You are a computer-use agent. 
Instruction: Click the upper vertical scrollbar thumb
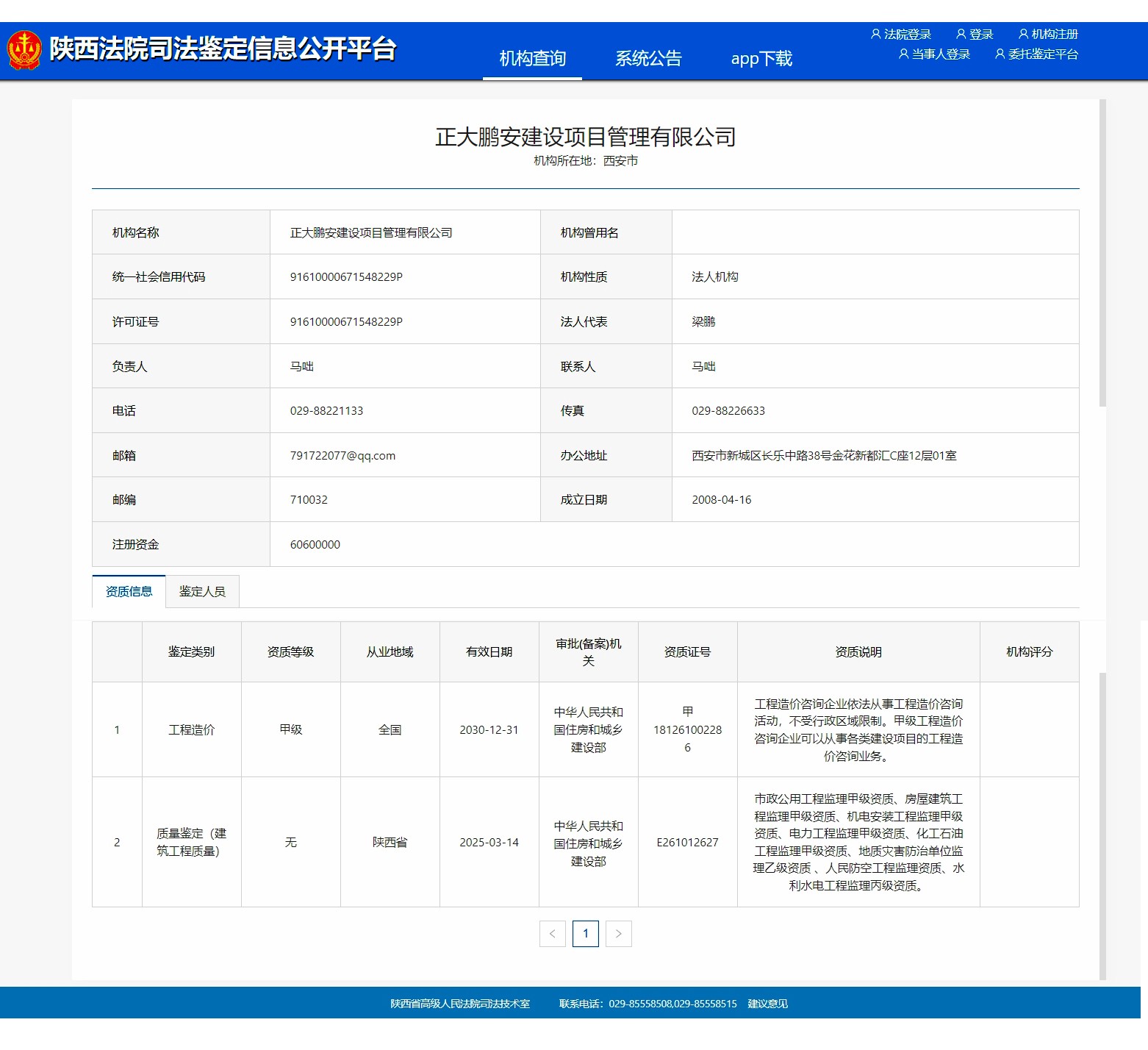[x=1102, y=254]
